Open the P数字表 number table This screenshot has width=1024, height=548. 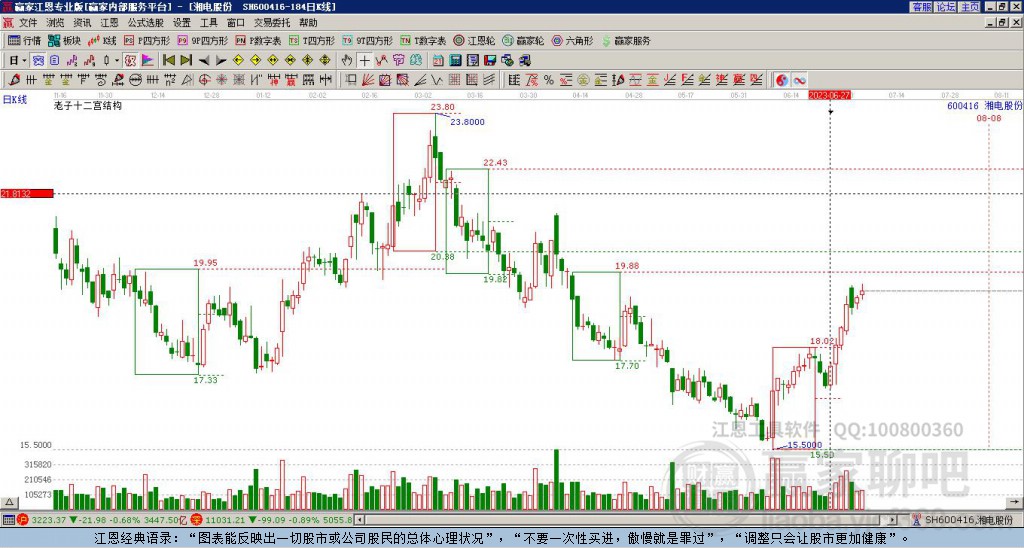[x=258, y=40]
